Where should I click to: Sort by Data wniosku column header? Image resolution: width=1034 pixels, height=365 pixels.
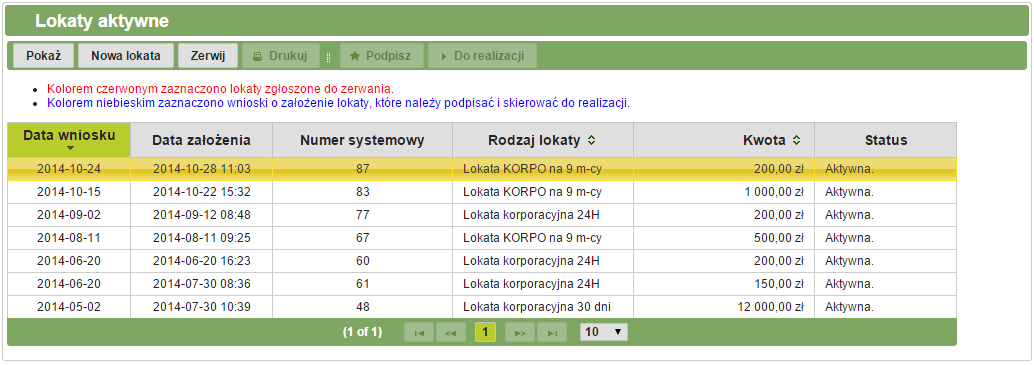69,140
